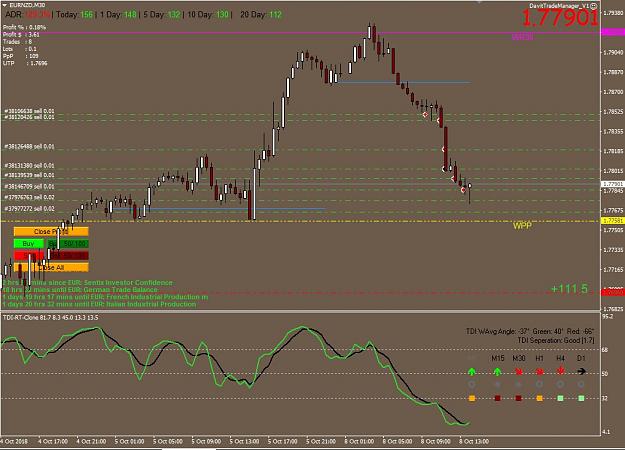
Task: Click order label #37976763 sell 0.02
Action: coord(29,197)
